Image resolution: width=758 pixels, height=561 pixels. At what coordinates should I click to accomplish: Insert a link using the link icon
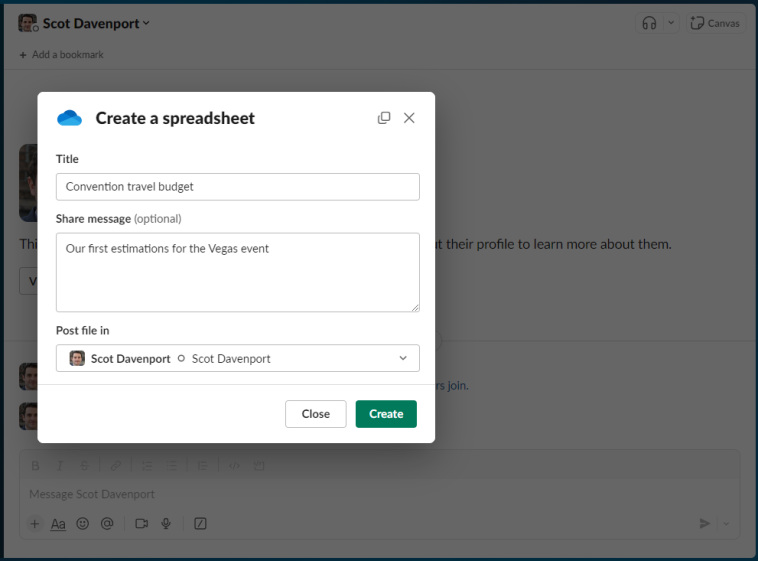pos(116,466)
